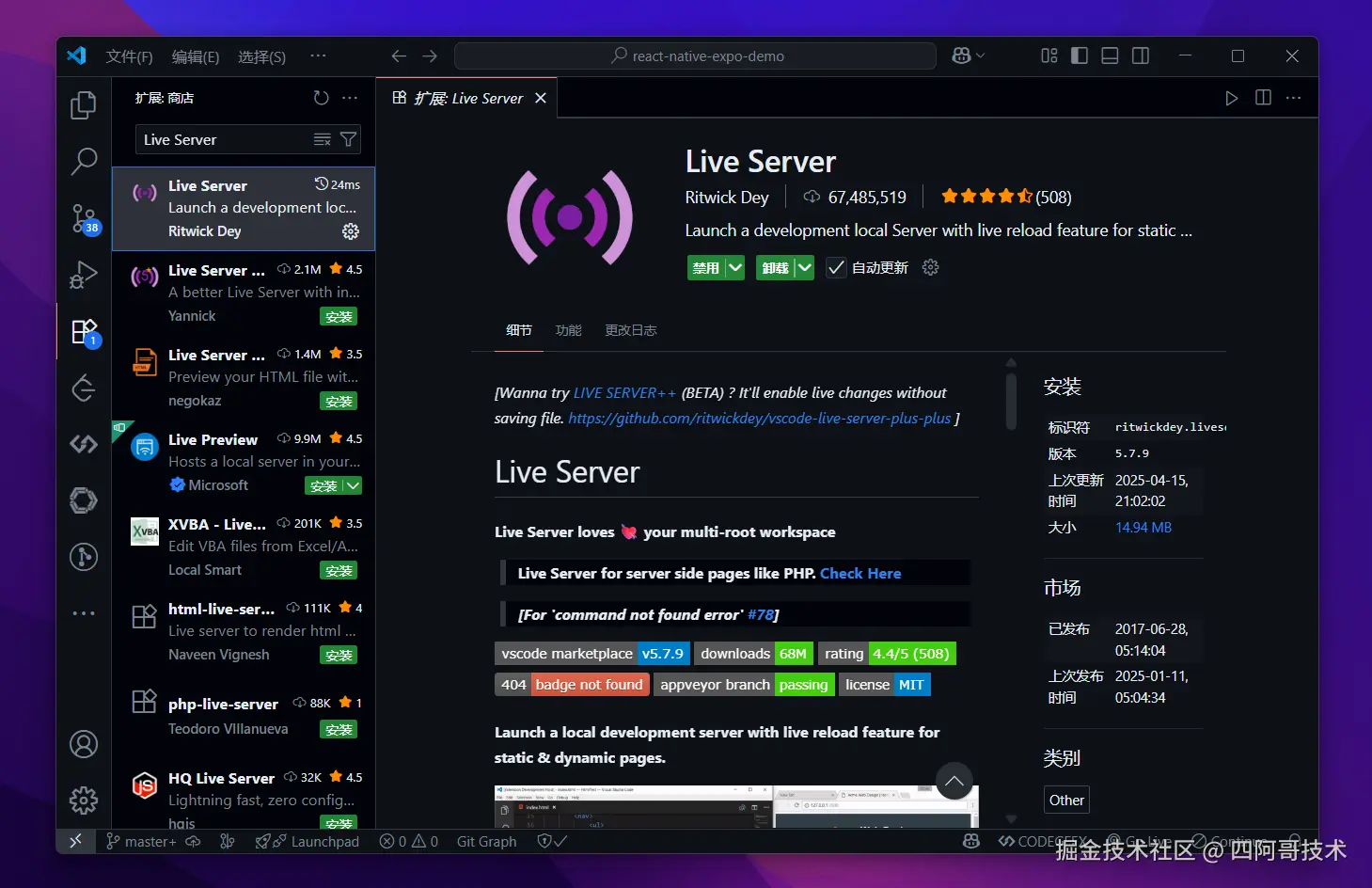Viewport: 1372px width, 888px height.
Task: Click the react-native-expo-demo command center
Action: (x=695, y=56)
